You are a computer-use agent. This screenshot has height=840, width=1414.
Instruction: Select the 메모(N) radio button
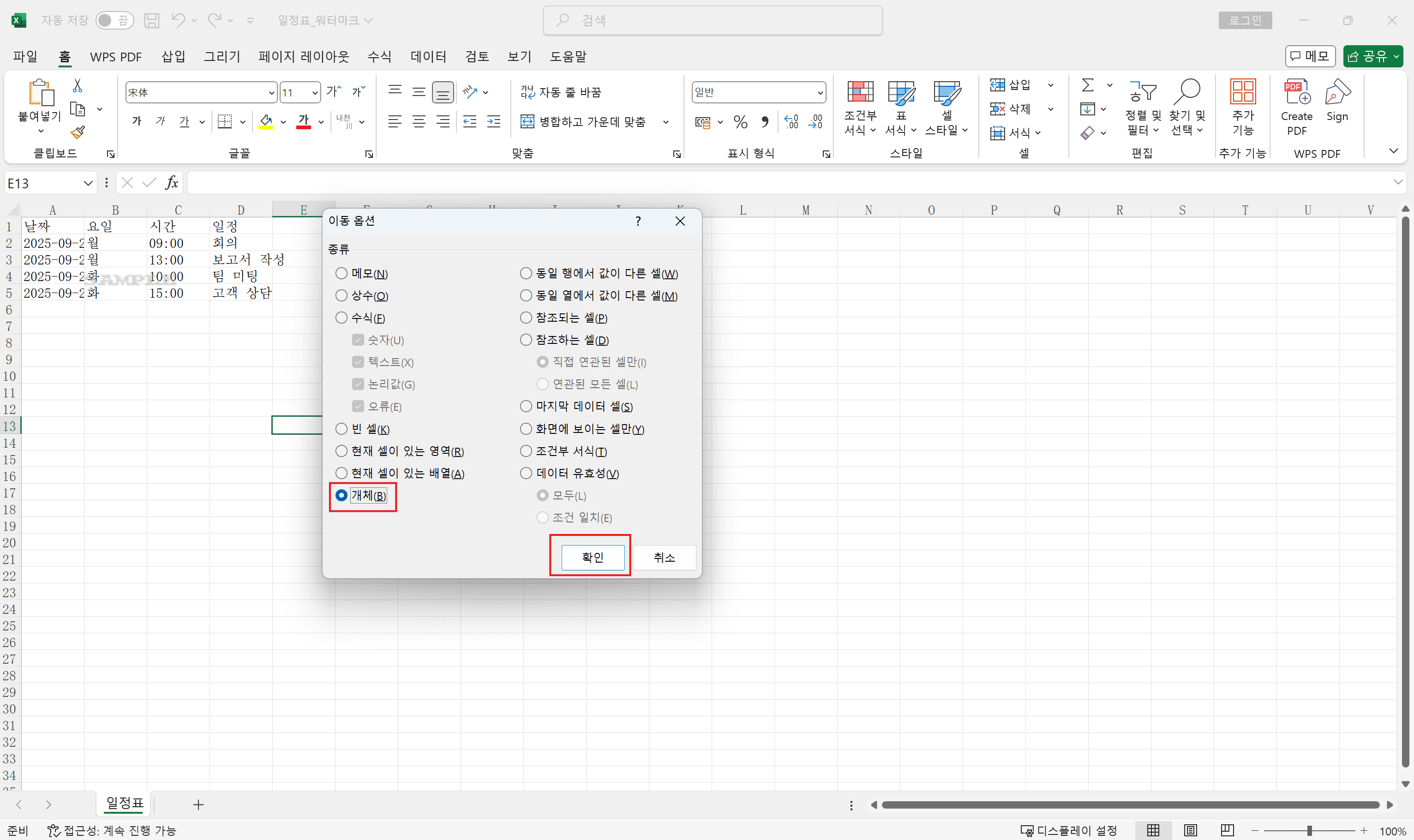[x=341, y=273]
